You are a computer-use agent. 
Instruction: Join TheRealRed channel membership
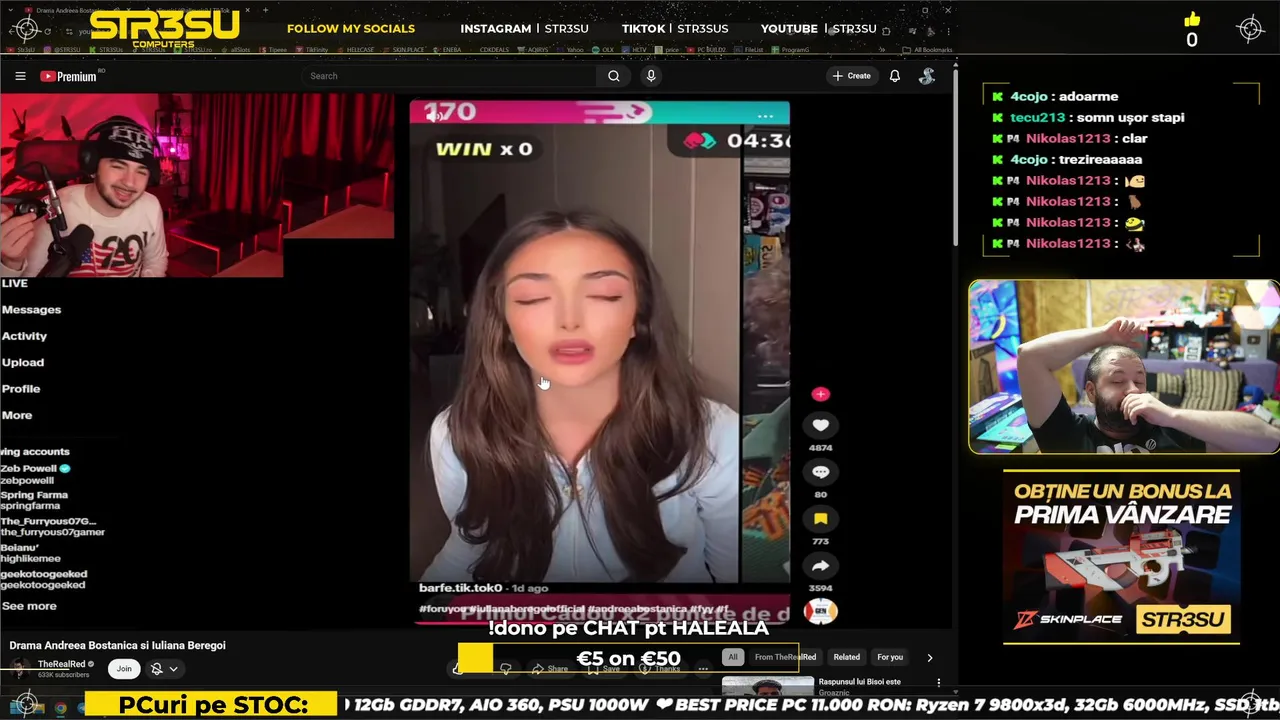[x=124, y=668]
